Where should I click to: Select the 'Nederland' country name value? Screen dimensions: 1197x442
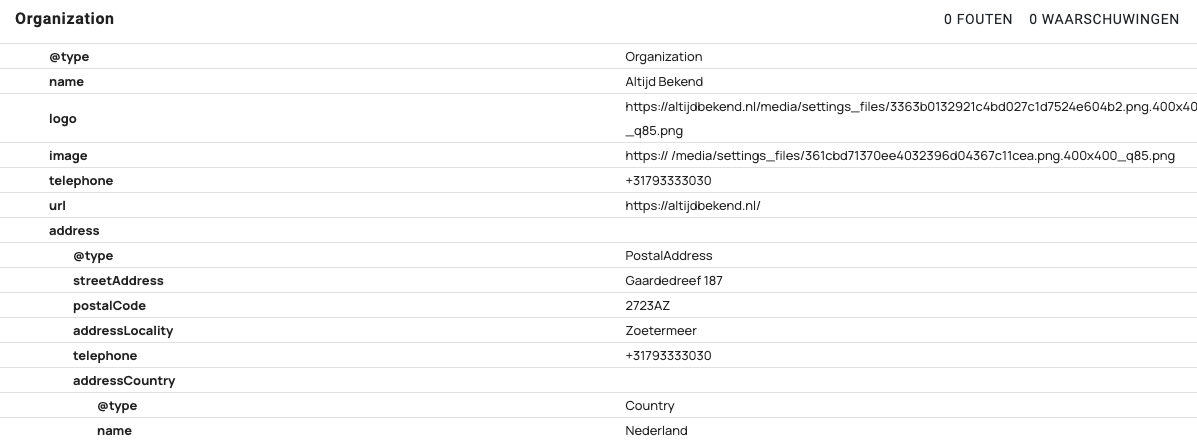click(x=657, y=431)
